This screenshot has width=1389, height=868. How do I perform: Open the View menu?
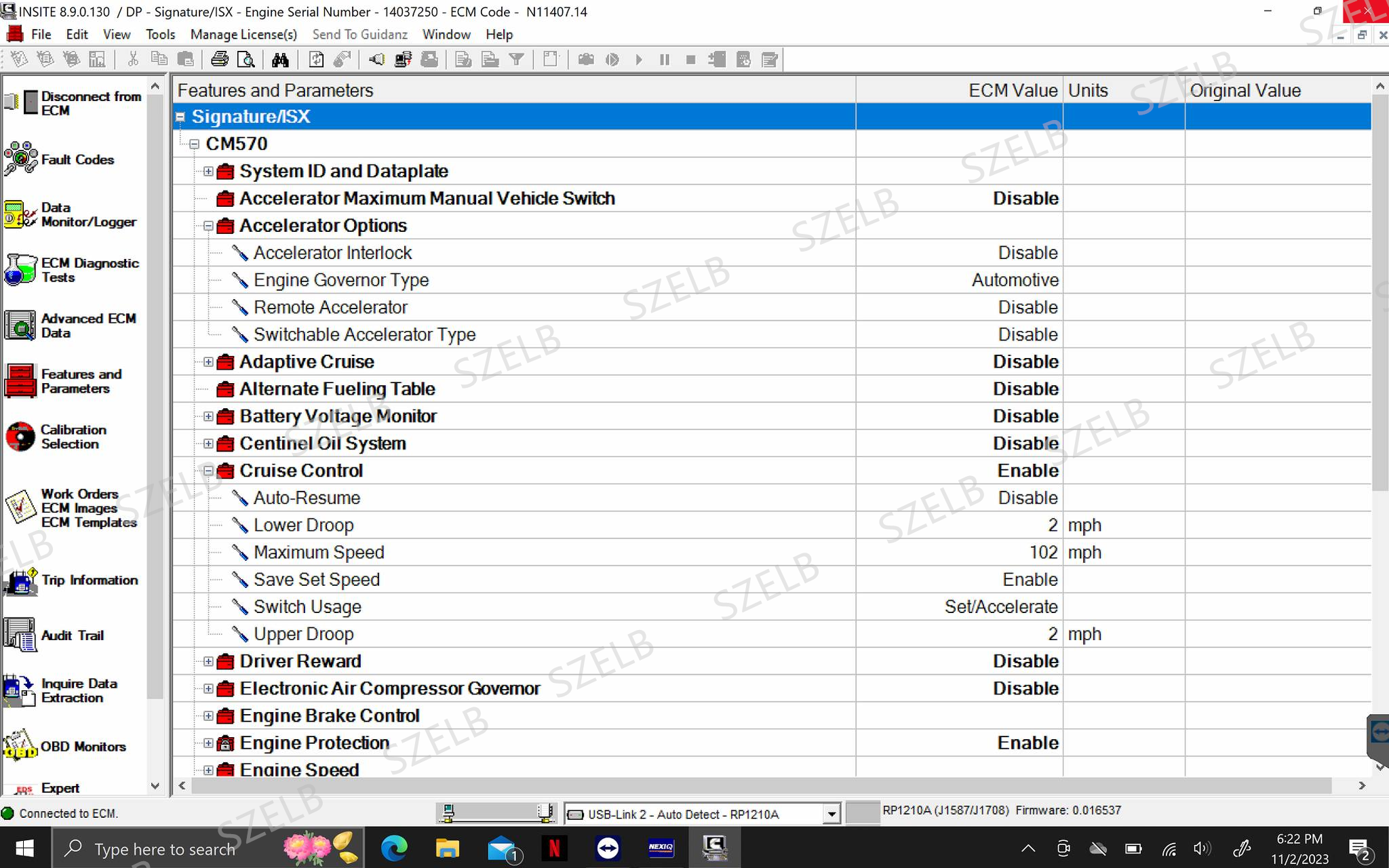(x=117, y=35)
